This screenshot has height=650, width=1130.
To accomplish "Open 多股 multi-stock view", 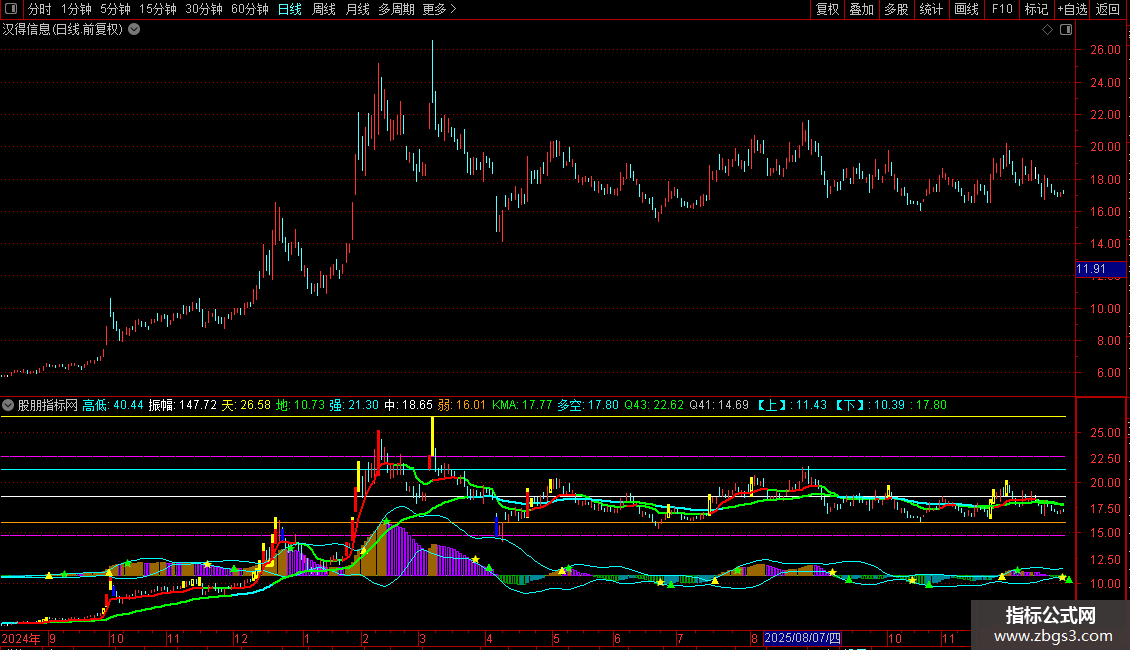I will coord(896,9).
